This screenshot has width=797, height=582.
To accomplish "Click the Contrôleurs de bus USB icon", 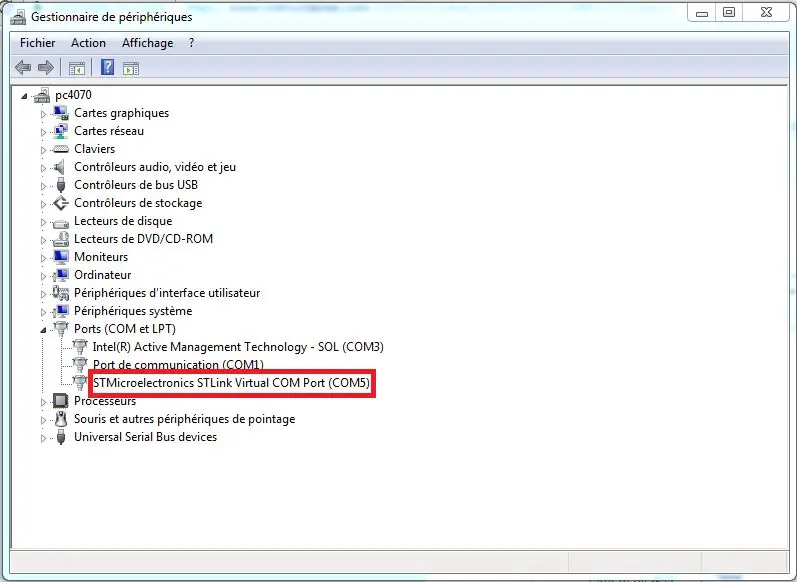I will pos(61,185).
